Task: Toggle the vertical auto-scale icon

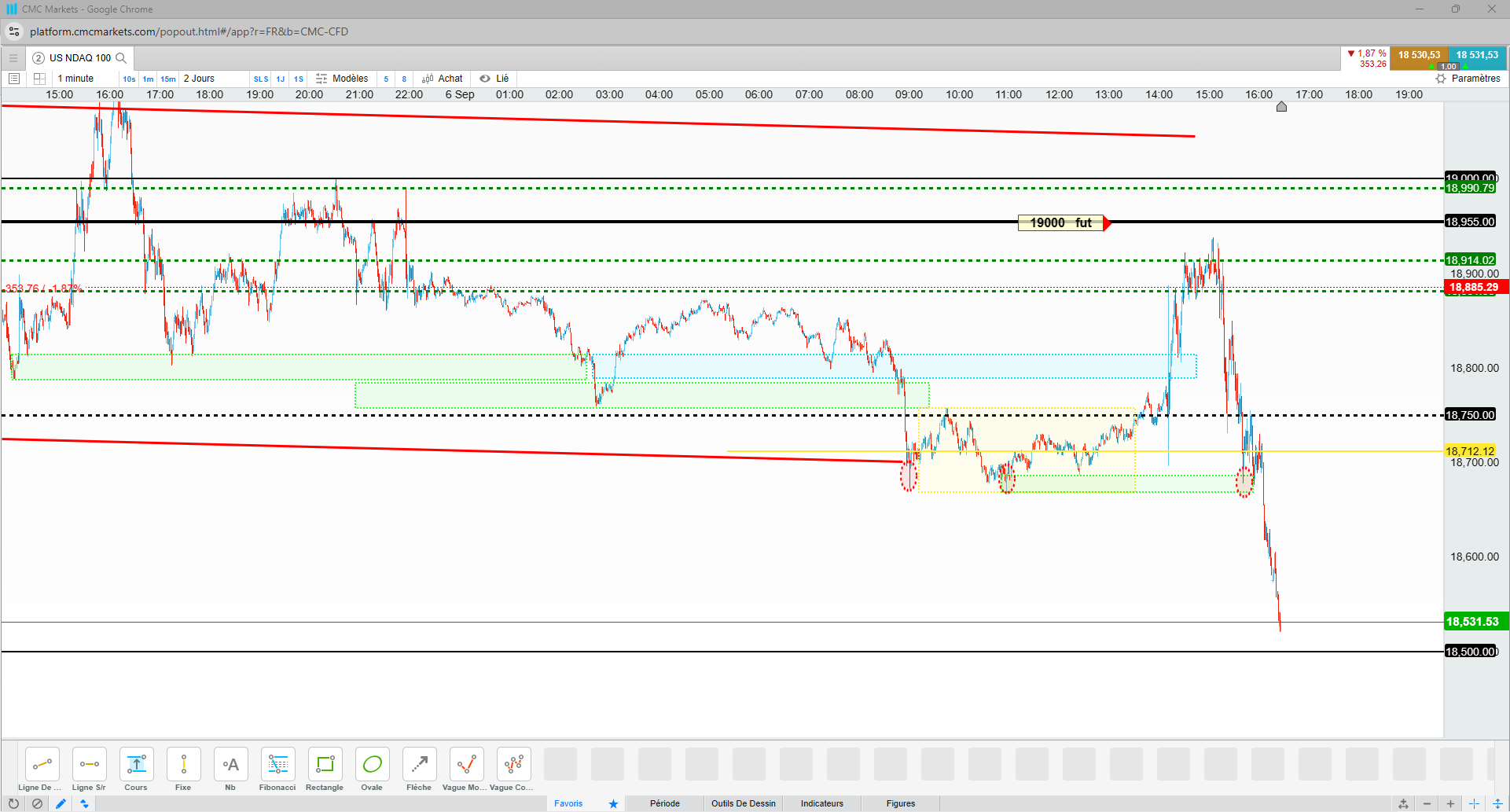Action: click(1497, 803)
